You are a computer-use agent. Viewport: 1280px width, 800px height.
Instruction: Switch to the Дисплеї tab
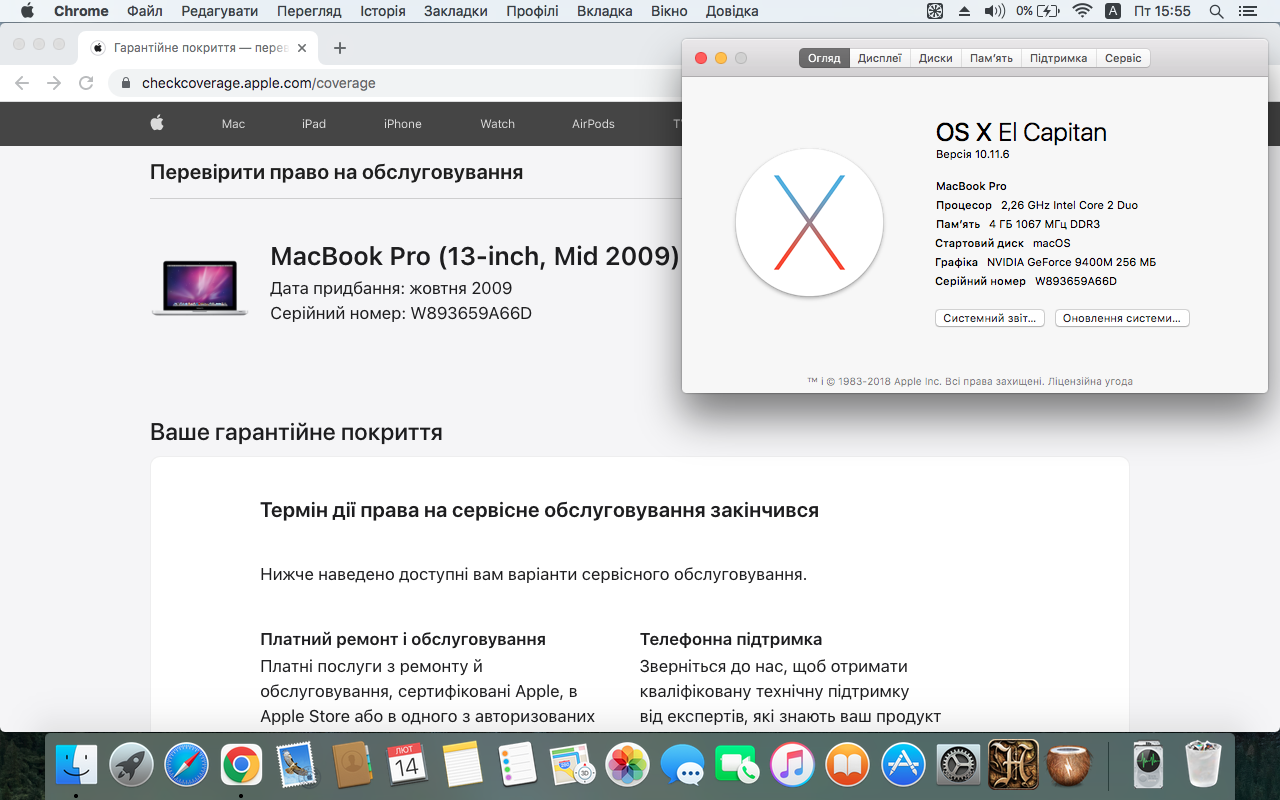879,58
